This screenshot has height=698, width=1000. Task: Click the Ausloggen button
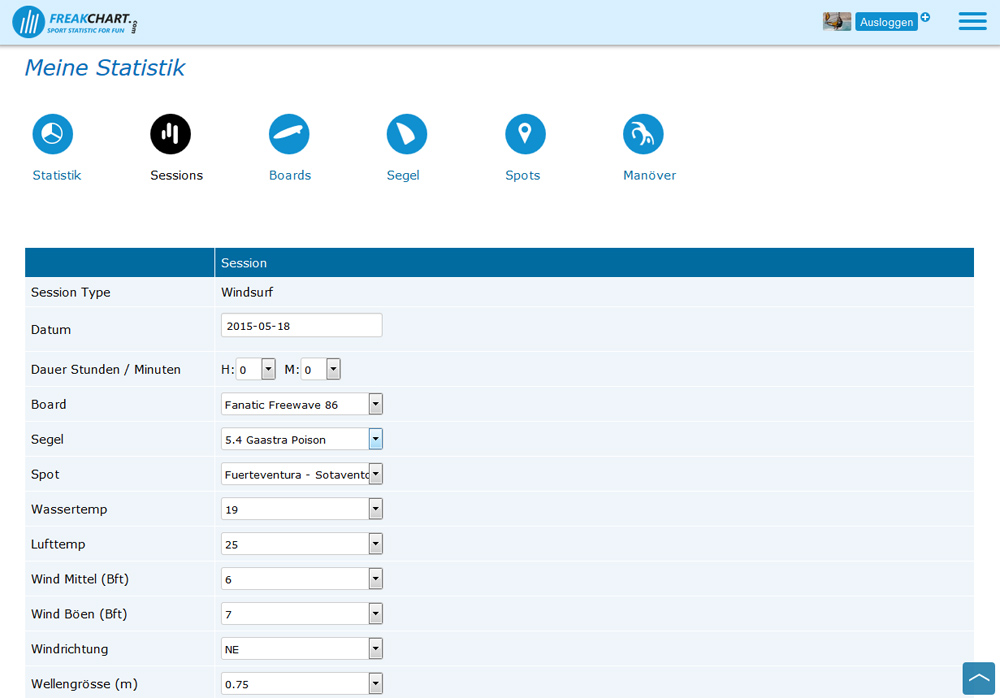click(x=886, y=22)
